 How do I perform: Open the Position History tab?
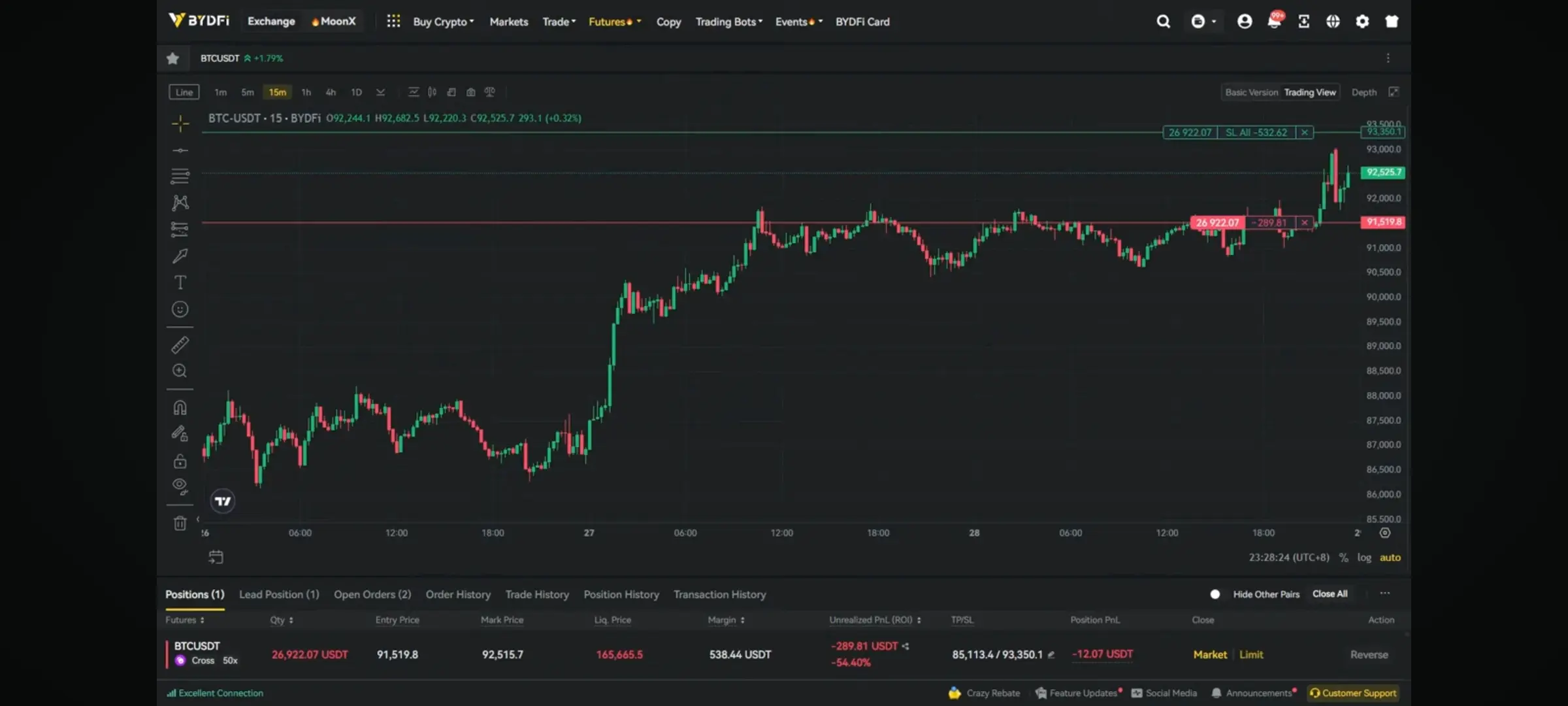[x=621, y=594]
